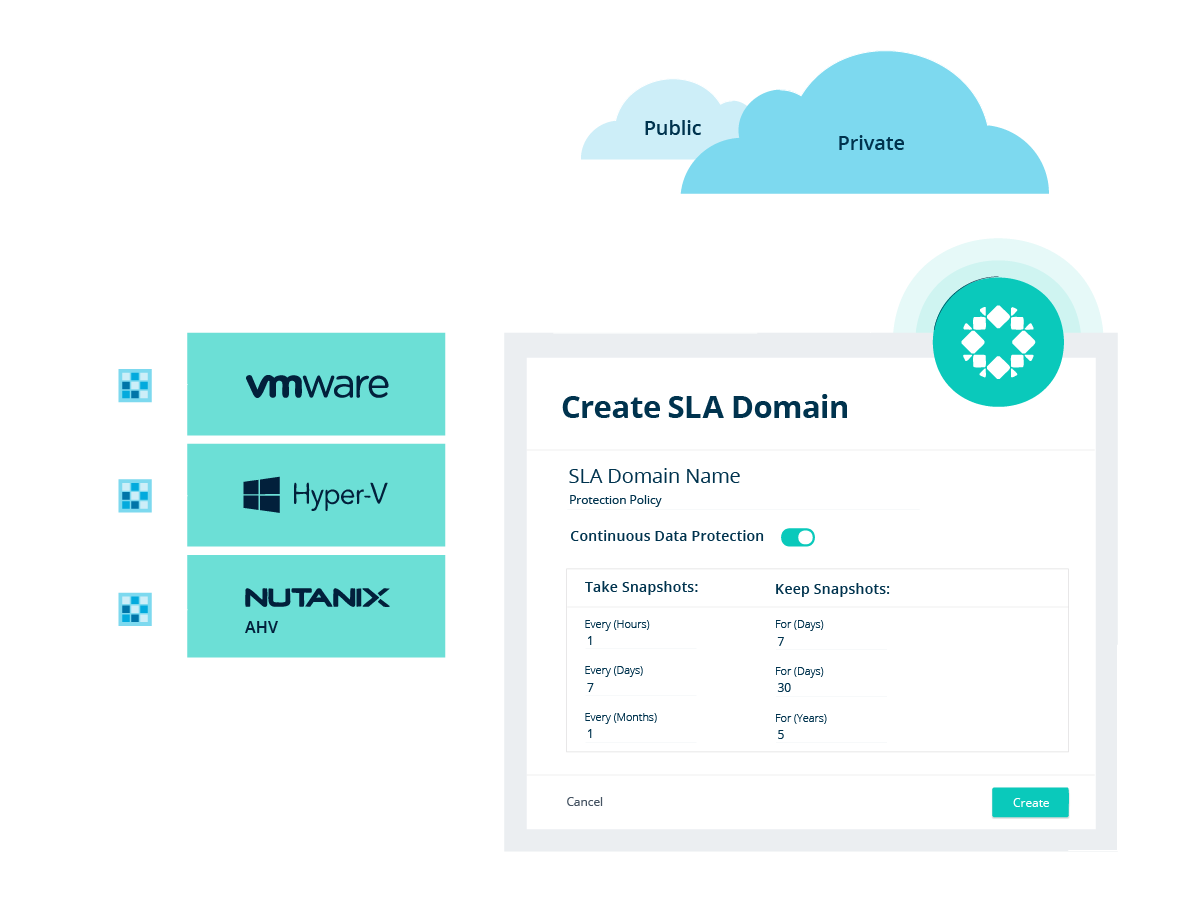Click the Keep Snapshots: column header

pyautogui.click(x=832, y=589)
